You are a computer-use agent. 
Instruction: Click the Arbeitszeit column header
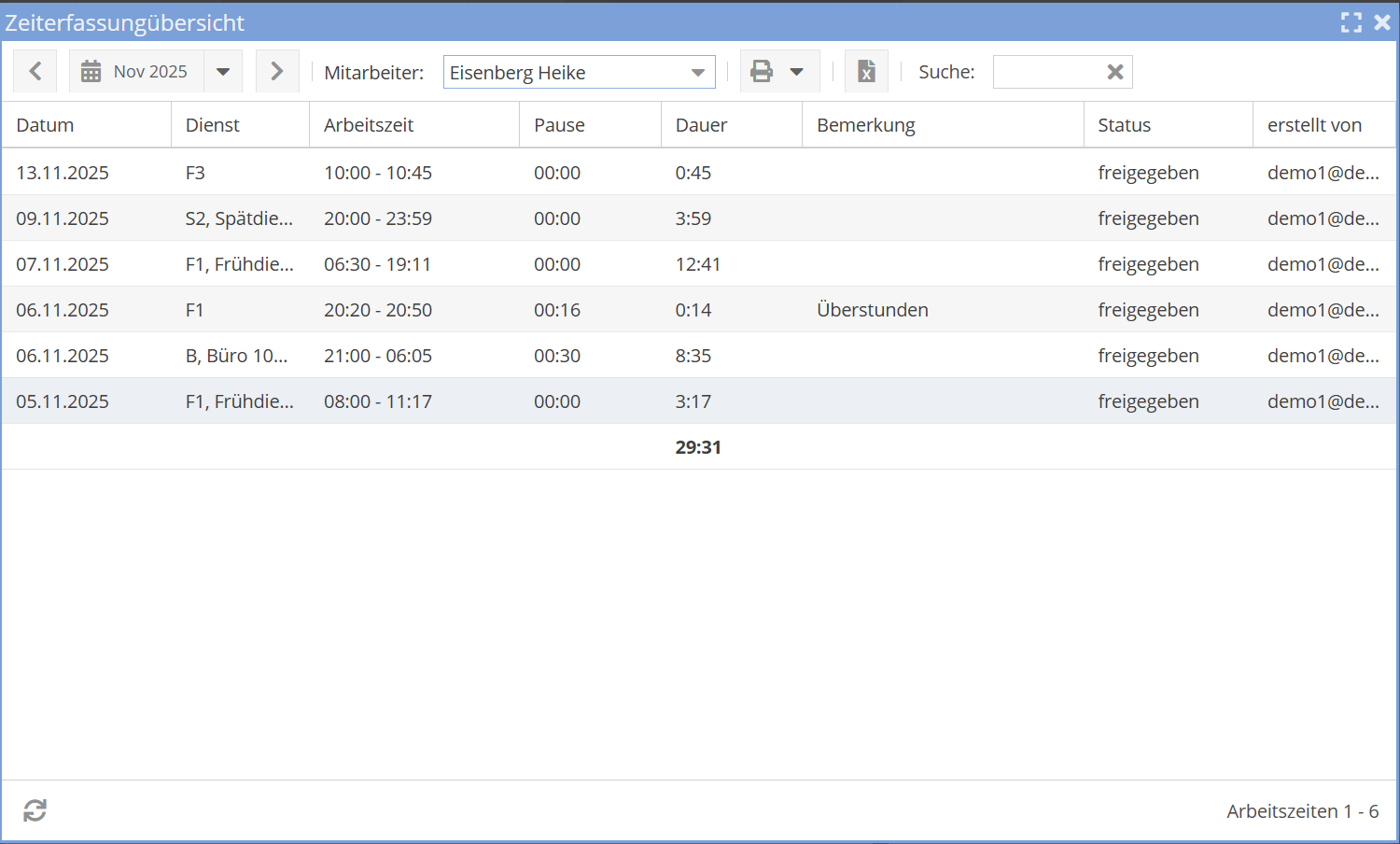coord(369,125)
